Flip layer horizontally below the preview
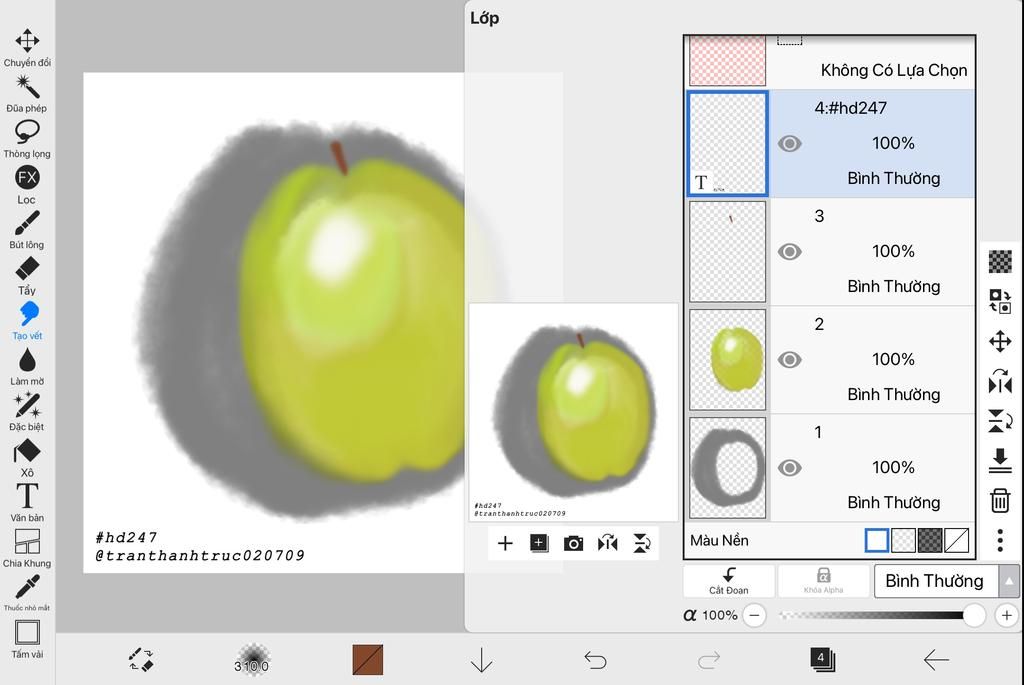The width and height of the screenshot is (1024, 685). (607, 543)
